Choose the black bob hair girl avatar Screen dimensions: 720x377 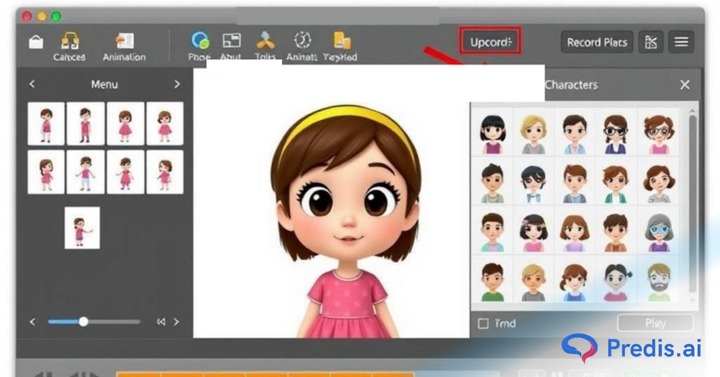coord(492,134)
